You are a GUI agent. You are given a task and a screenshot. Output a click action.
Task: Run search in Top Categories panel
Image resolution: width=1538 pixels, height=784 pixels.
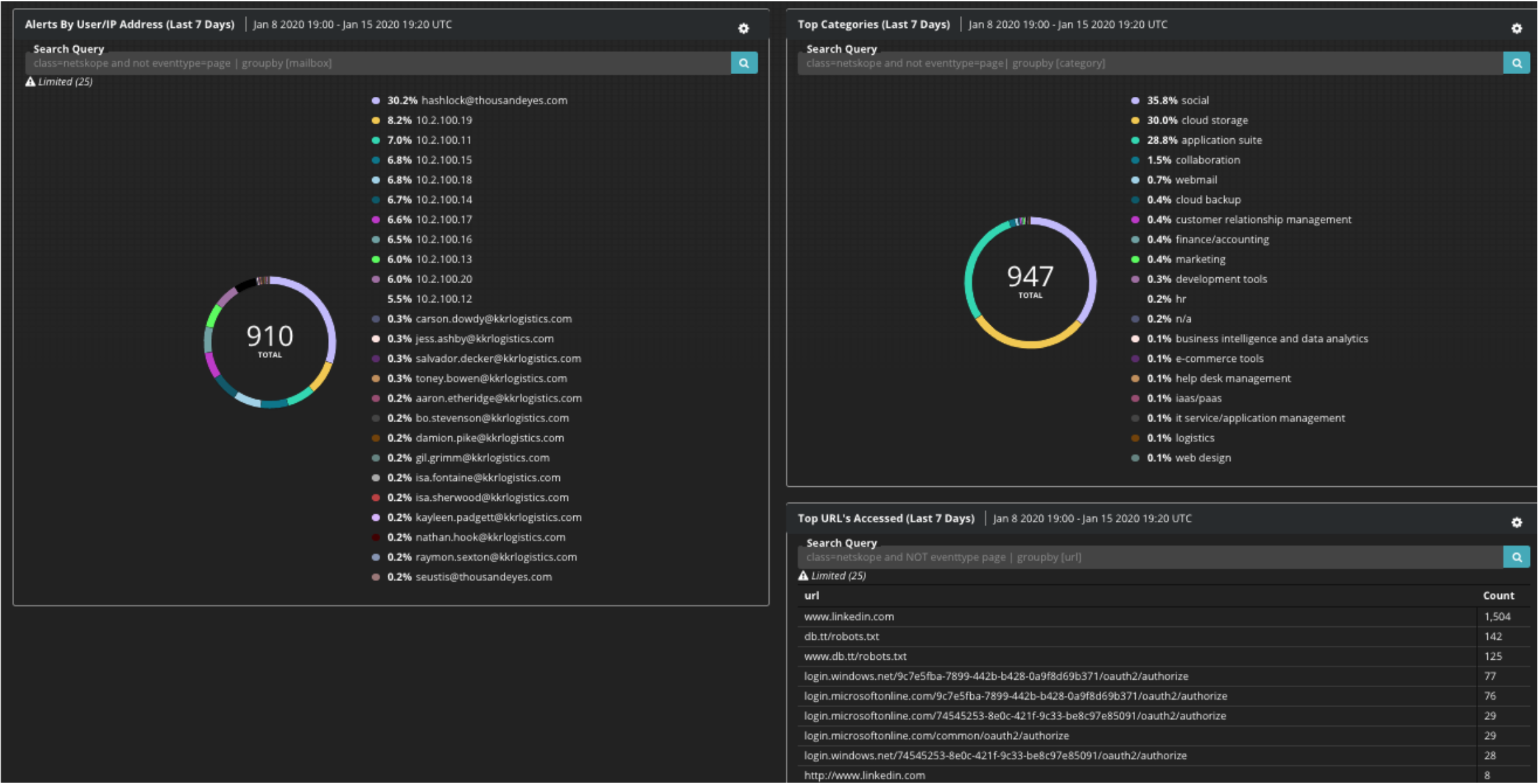[1517, 63]
